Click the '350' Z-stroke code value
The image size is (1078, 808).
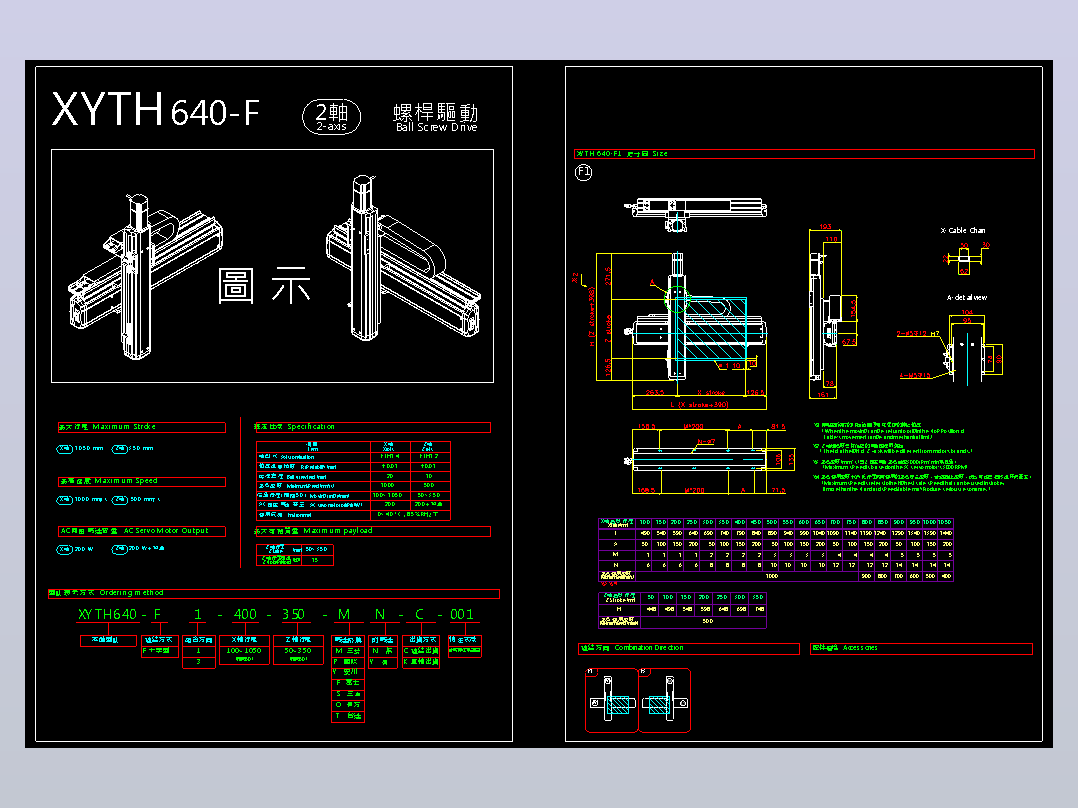(293, 614)
